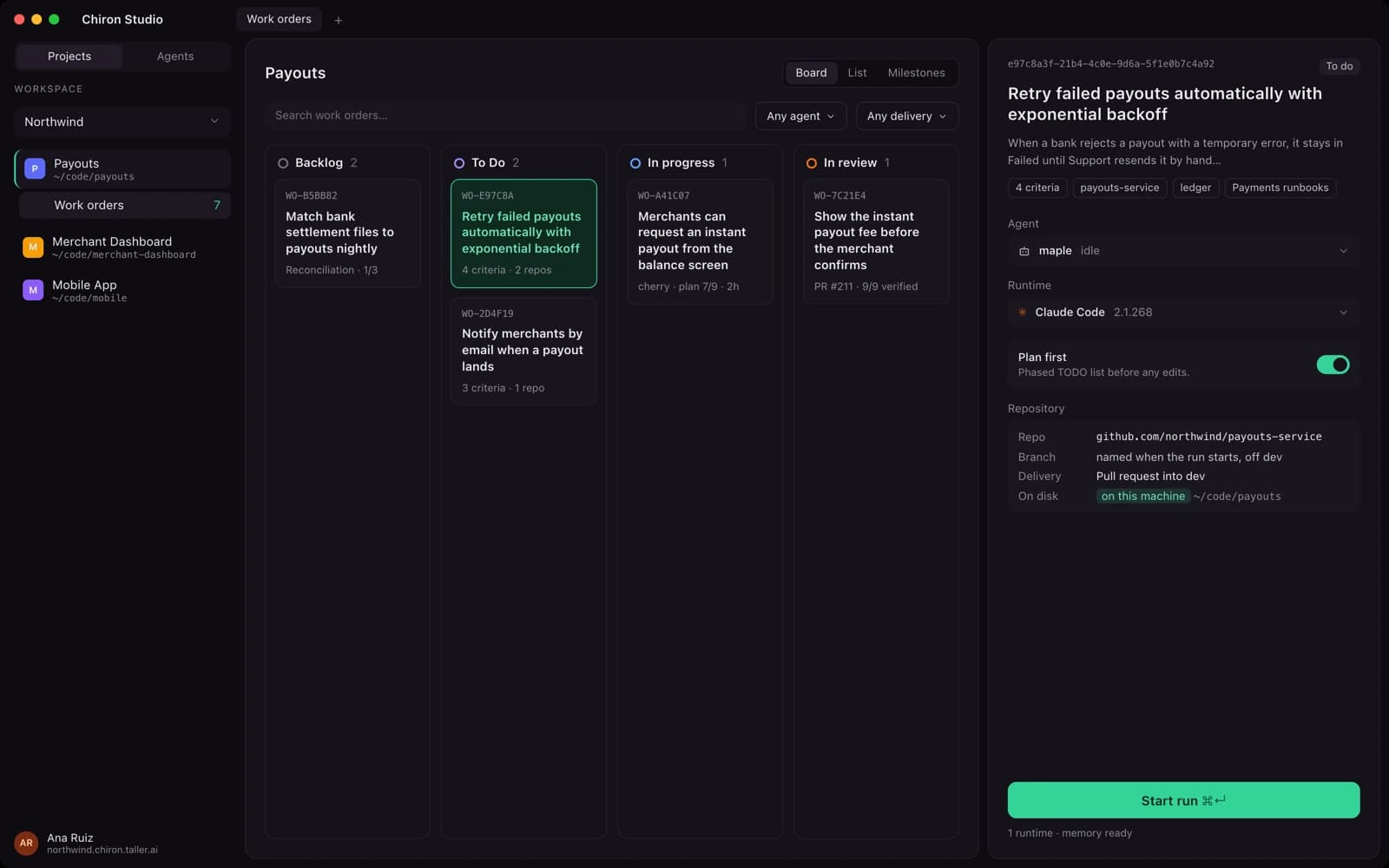Open the Notify merchants by email card
The height and width of the screenshot is (868, 1389).
tap(523, 351)
